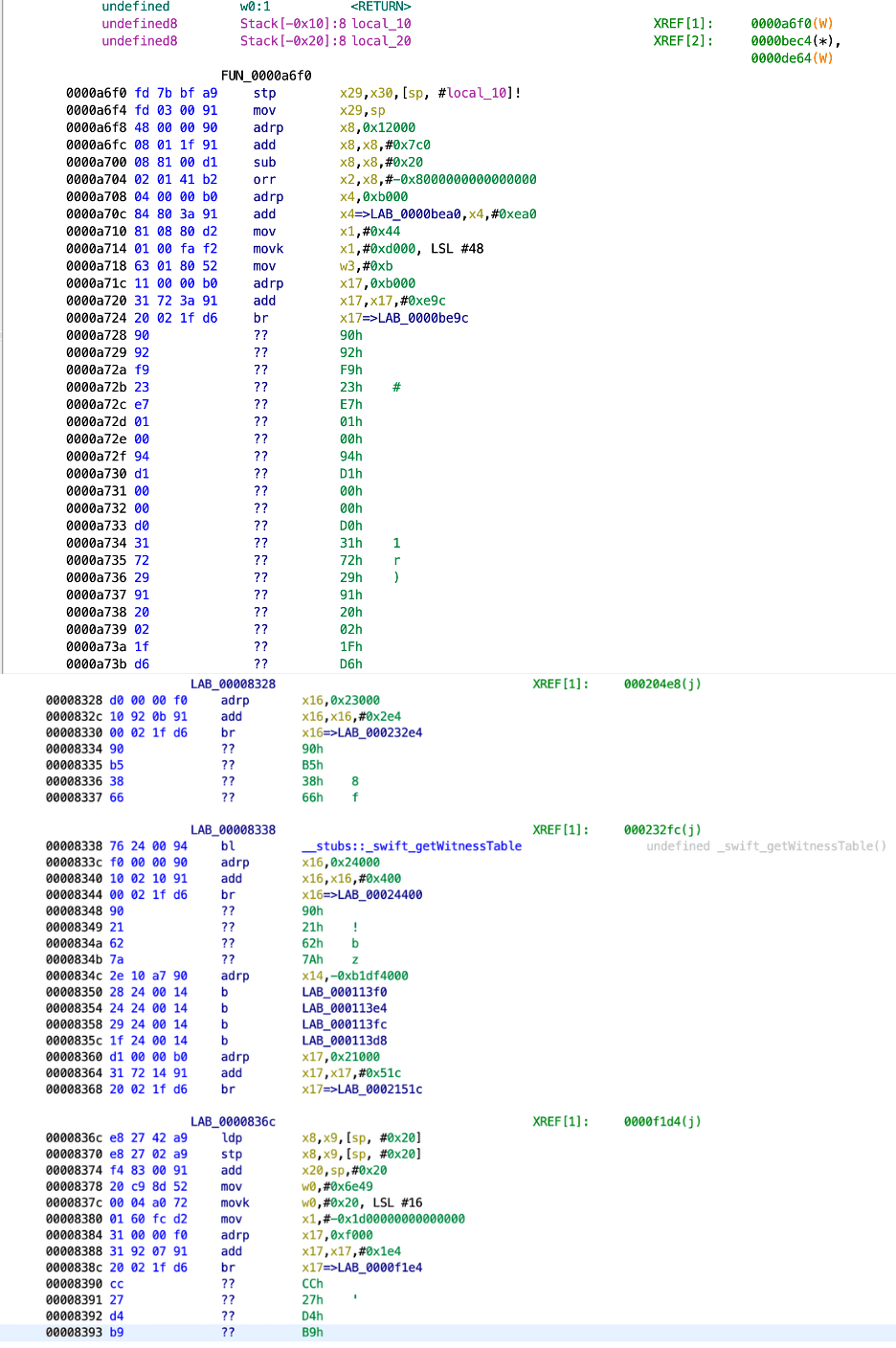
Task: Follow XREF 000204e8(j)
Action: (662, 684)
